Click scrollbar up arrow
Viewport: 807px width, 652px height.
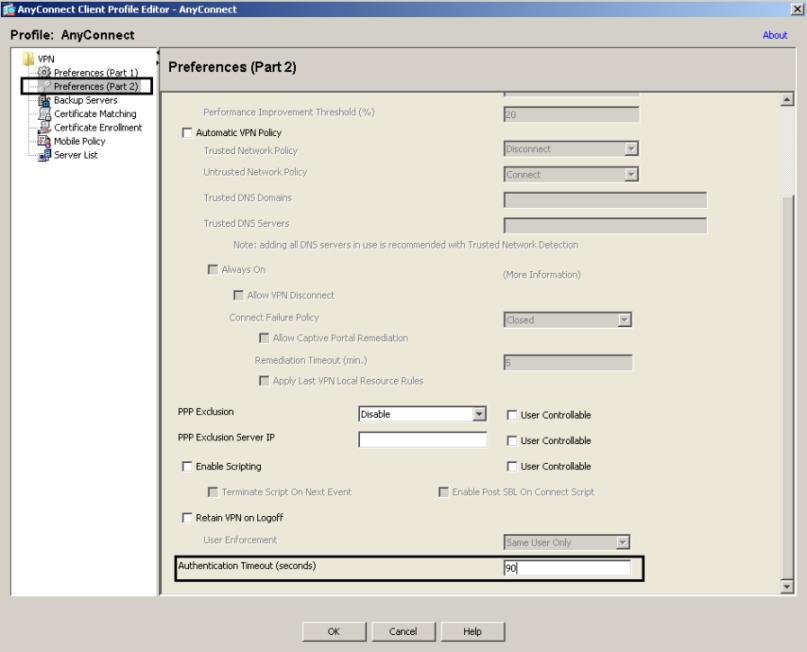787,100
